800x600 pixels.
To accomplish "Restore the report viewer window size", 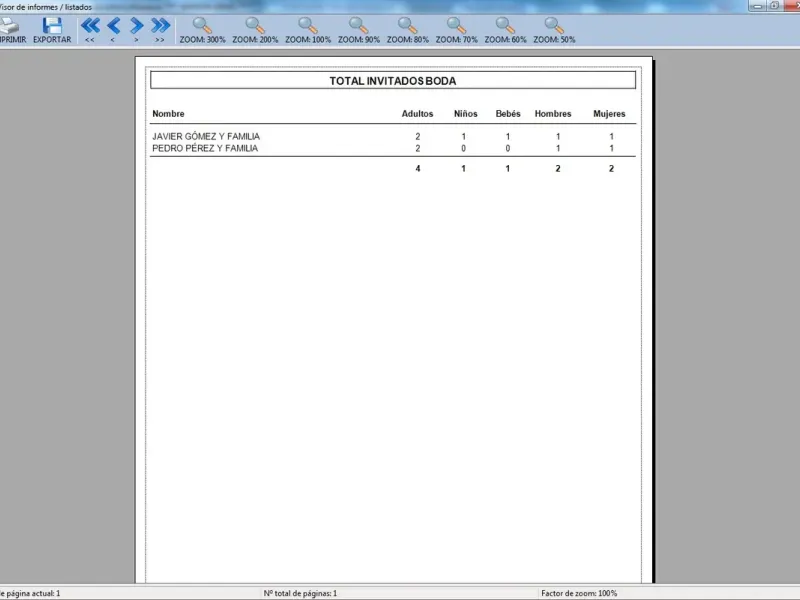I will (x=774, y=6).
